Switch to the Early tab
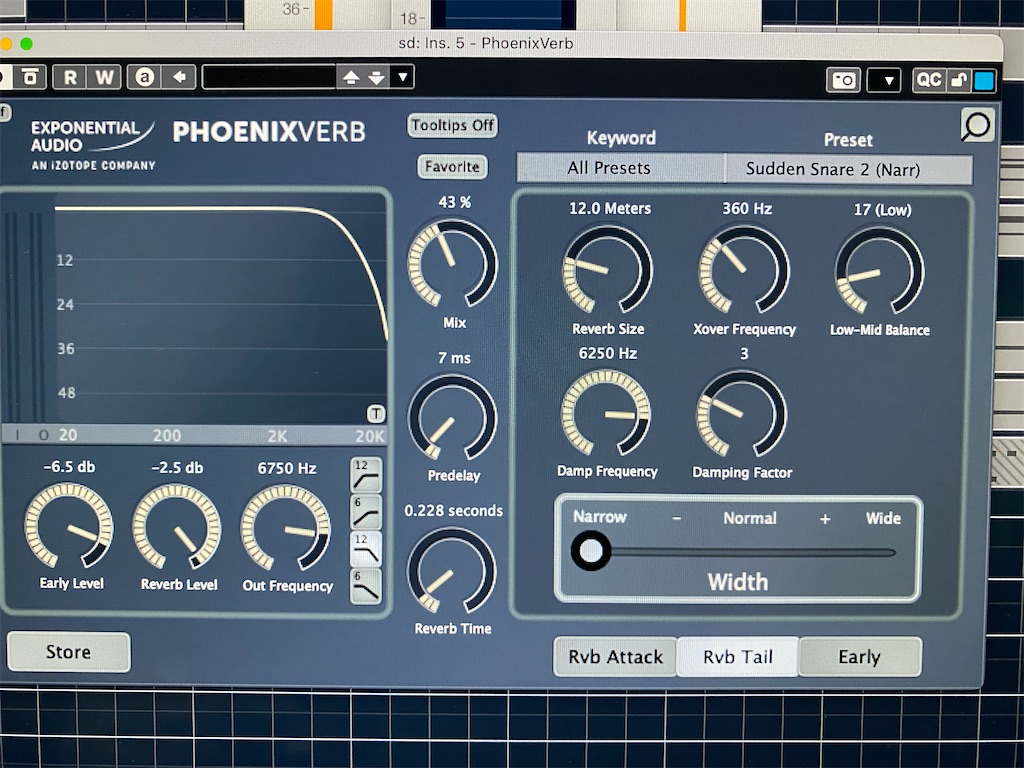Viewport: 1024px width, 768px height. [x=860, y=657]
